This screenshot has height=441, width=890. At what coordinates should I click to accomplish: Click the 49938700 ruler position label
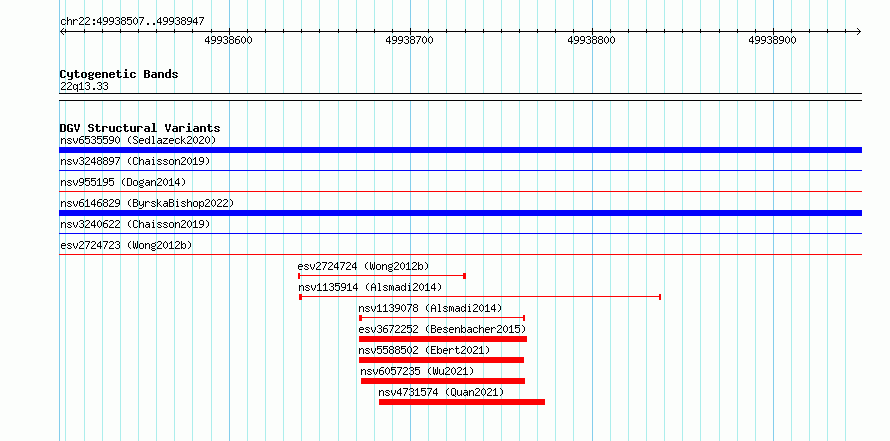[x=409, y=40]
